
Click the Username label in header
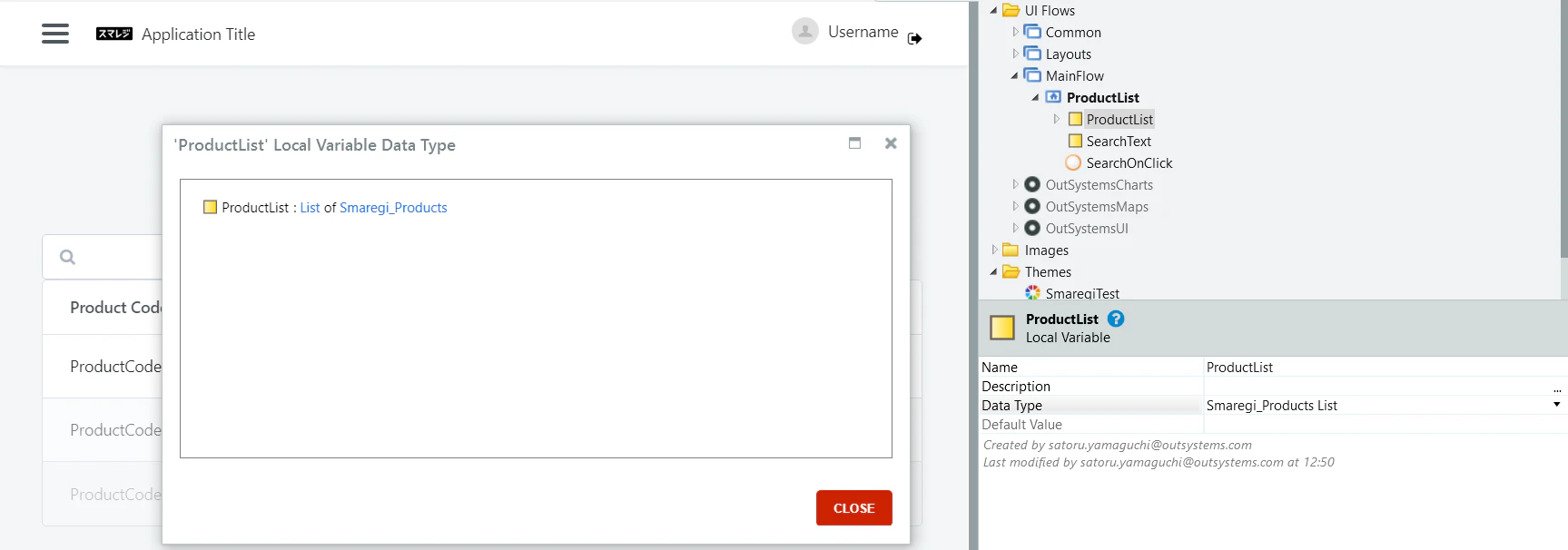tap(863, 32)
